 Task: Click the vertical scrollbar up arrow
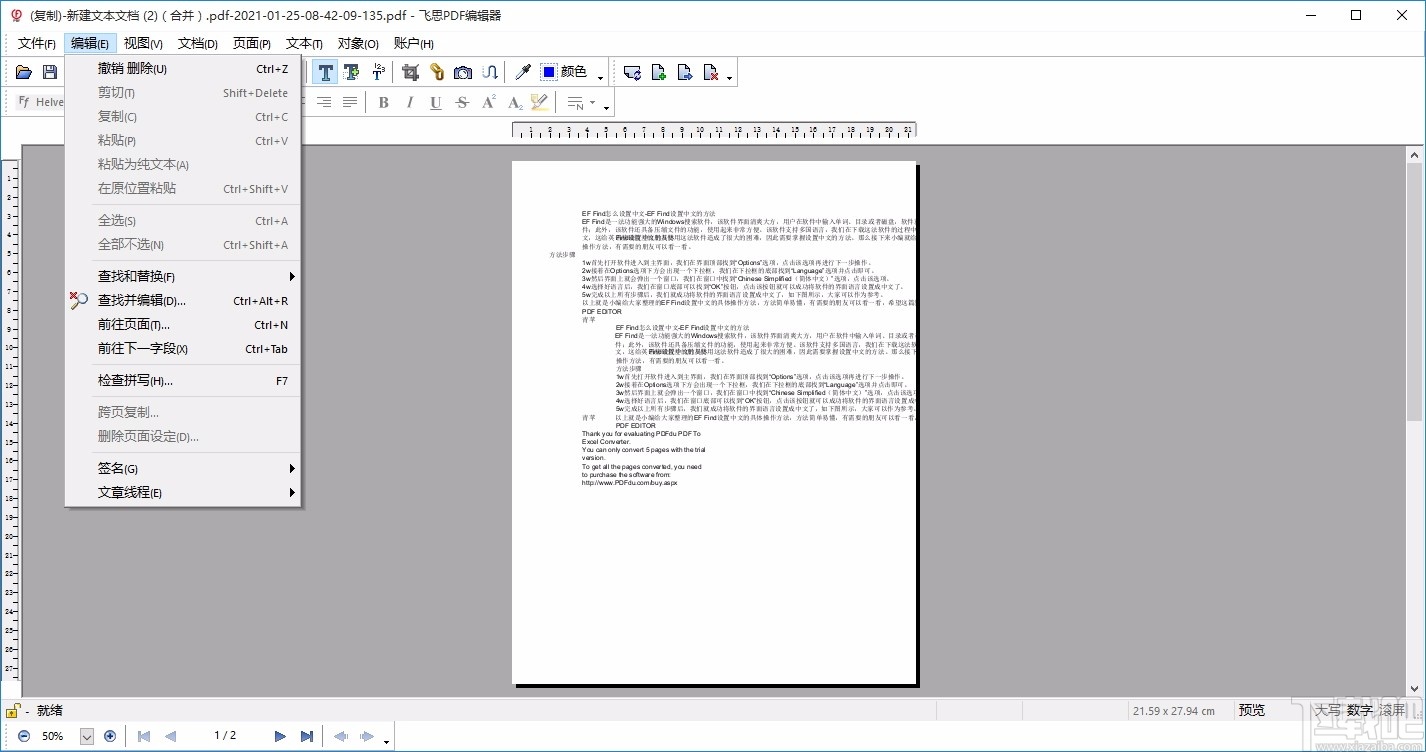1415,155
